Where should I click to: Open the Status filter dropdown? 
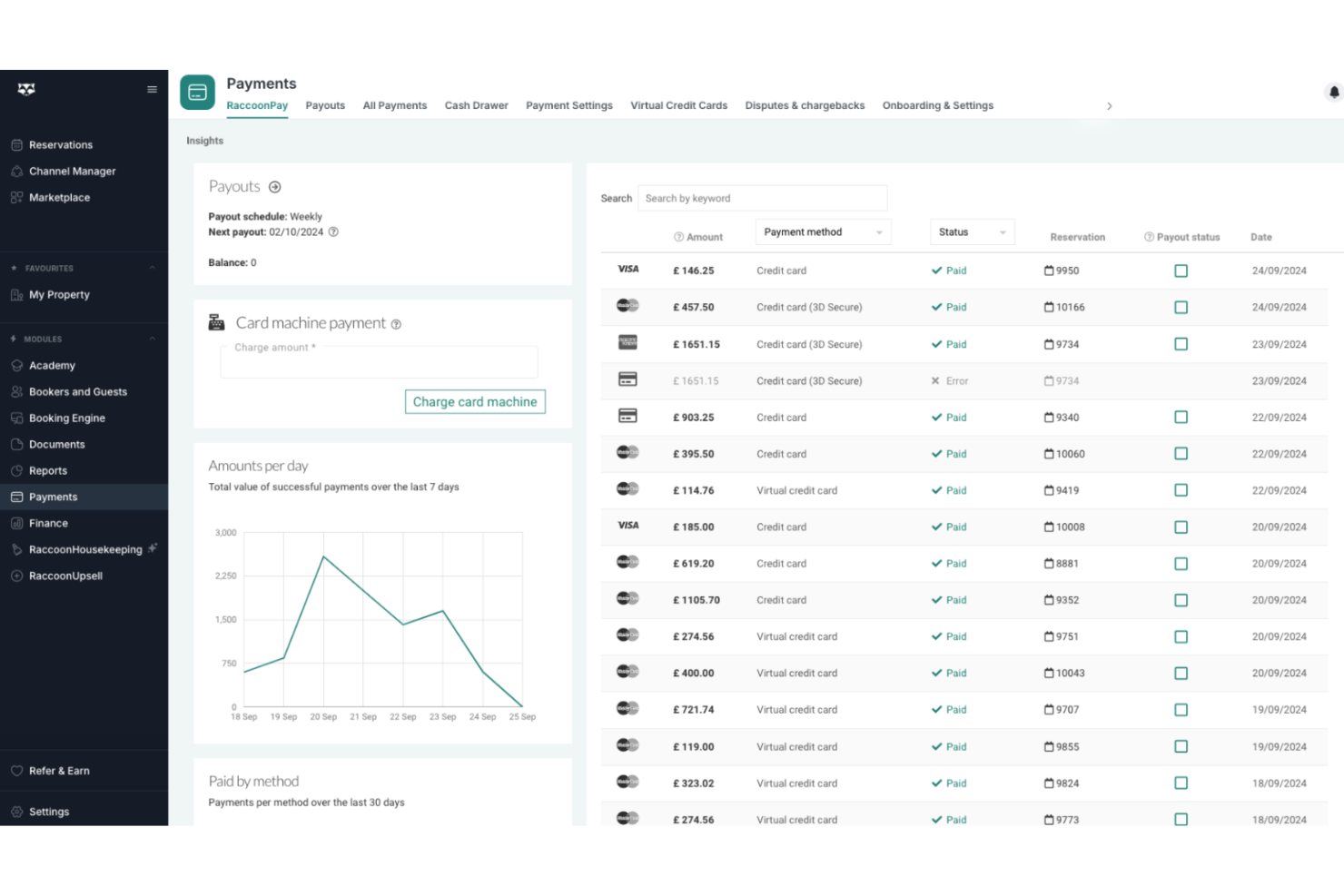tap(971, 231)
